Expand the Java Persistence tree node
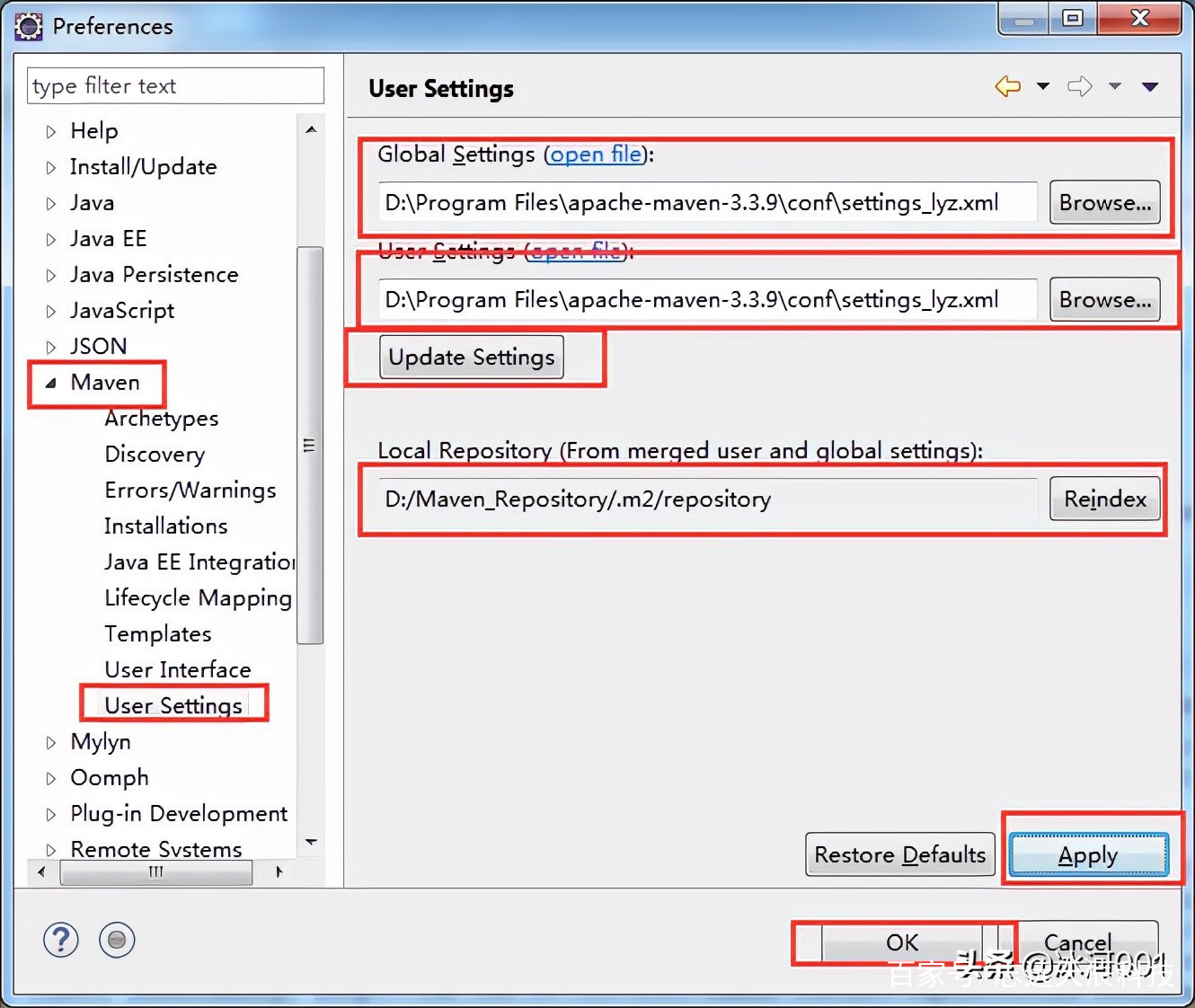The image size is (1195, 1008). (51, 275)
